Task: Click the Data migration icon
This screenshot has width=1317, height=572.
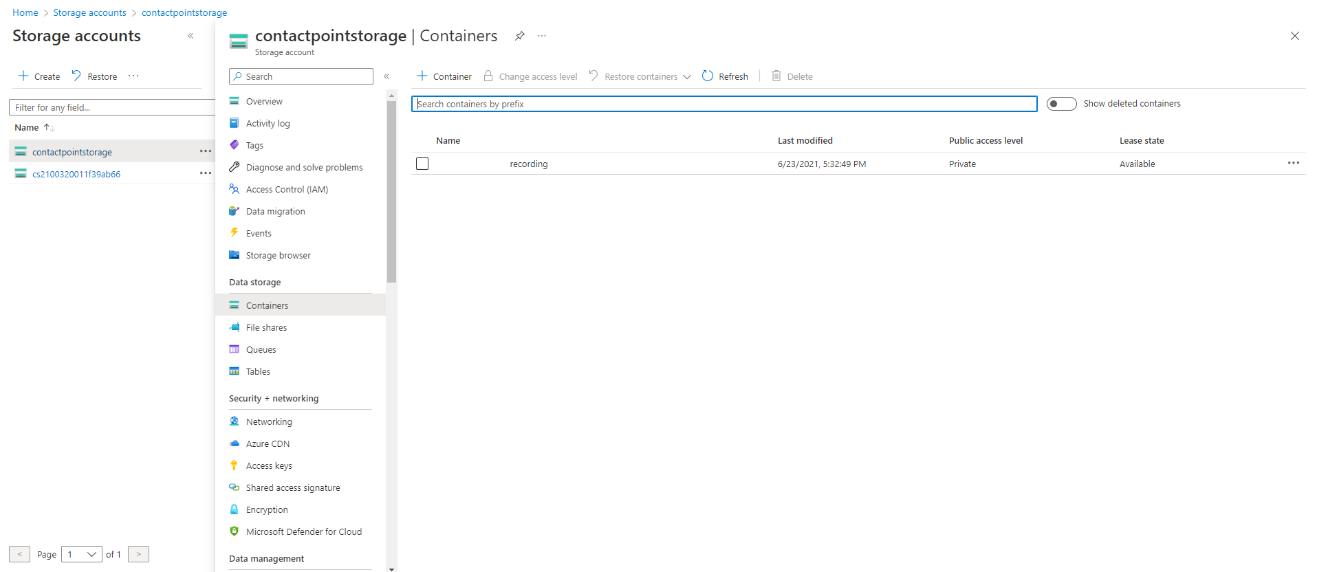Action: [x=234, y=211]
